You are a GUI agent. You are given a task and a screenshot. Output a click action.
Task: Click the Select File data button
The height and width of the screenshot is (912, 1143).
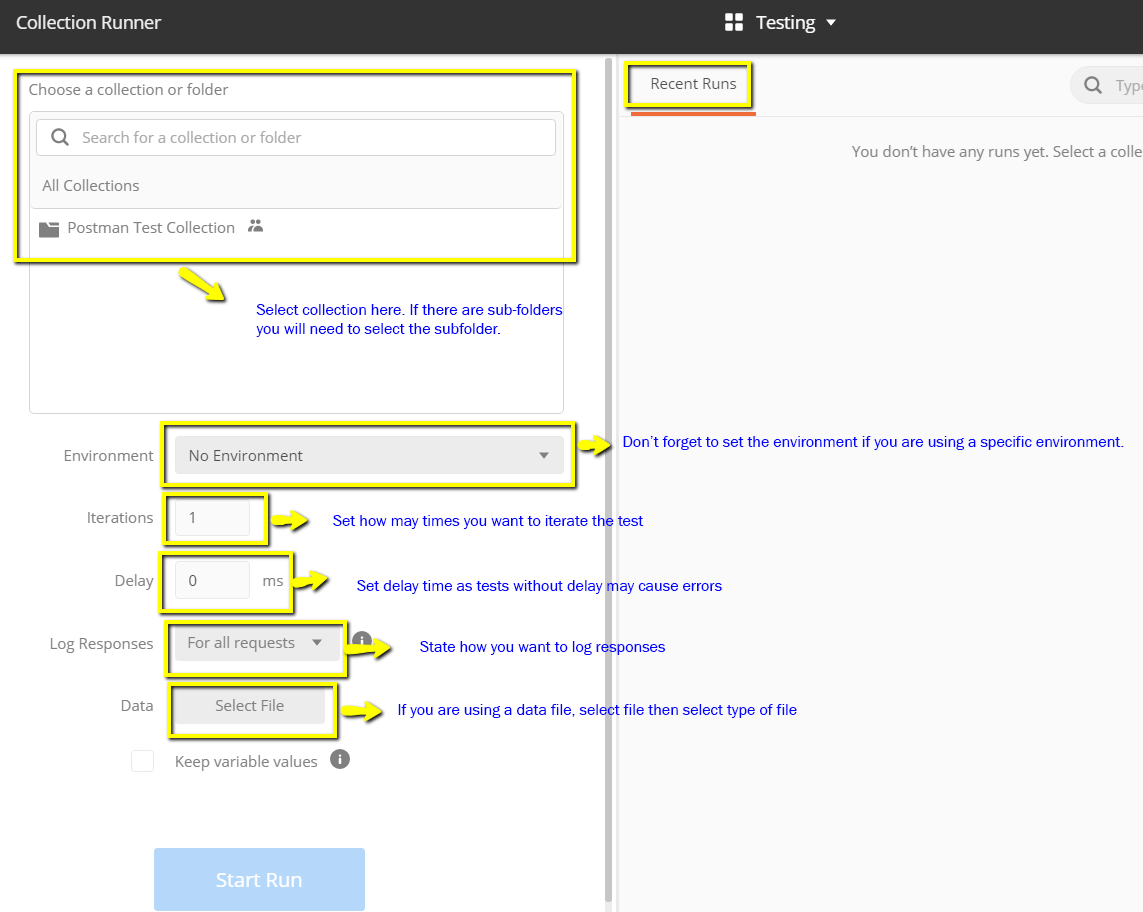click(x=249, y=706)
